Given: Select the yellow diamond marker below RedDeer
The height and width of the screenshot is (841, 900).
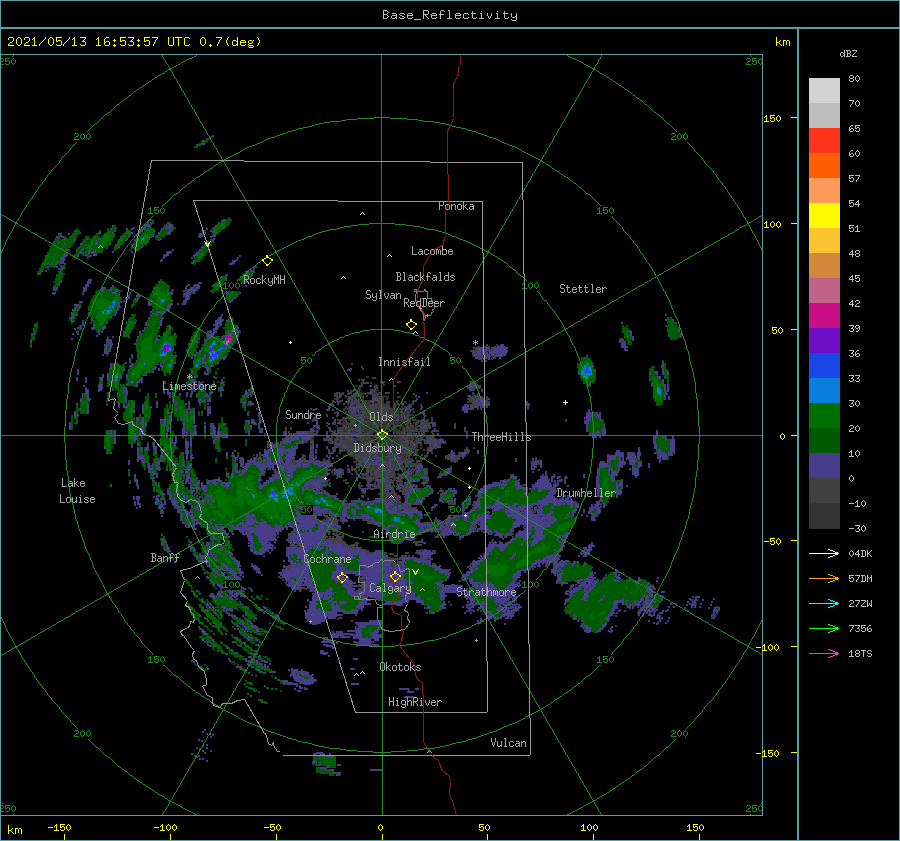Looking at the screenshot, I should [x=411, y=324].
